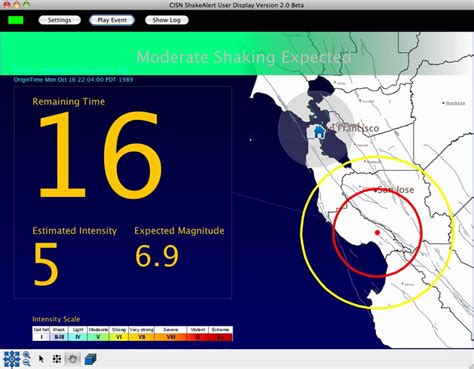Click the estimated intensity value 5
Viewport: 474px width, 369px height.
46,264
